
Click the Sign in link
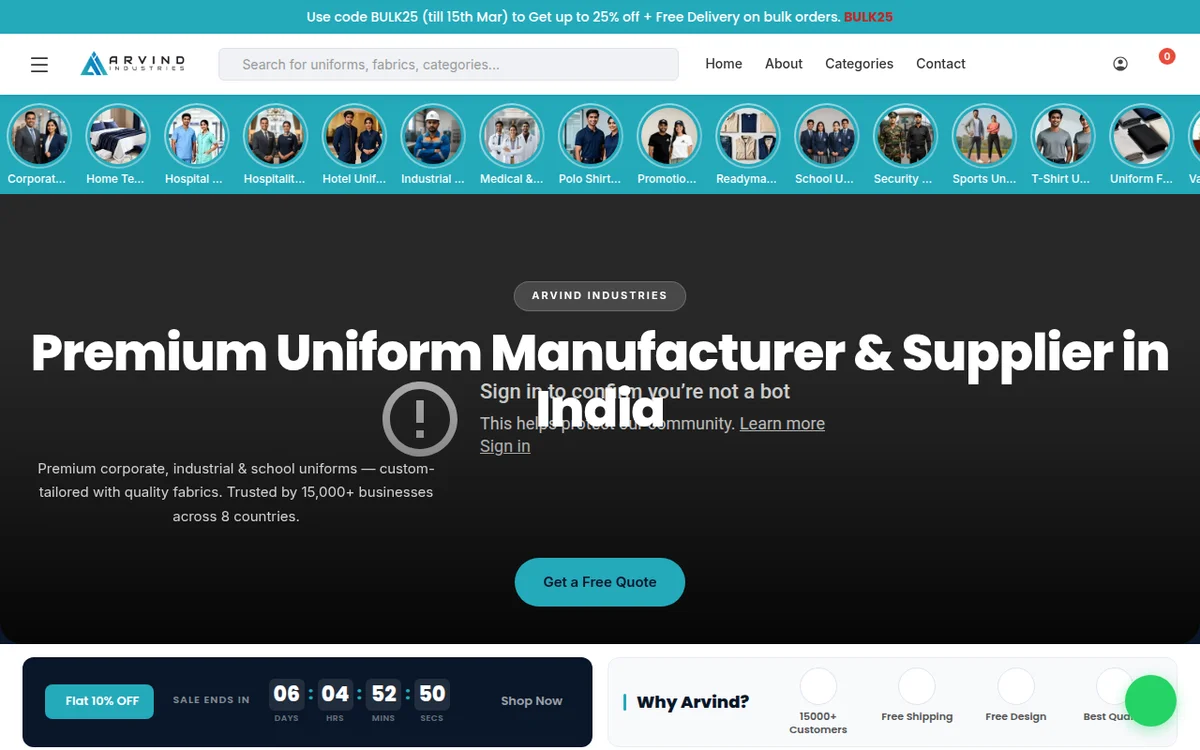pos(505,447)
